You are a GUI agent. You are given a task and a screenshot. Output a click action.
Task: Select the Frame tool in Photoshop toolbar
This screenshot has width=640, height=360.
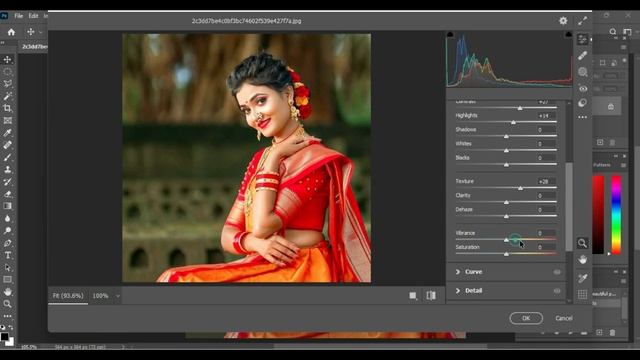(7, 120)
